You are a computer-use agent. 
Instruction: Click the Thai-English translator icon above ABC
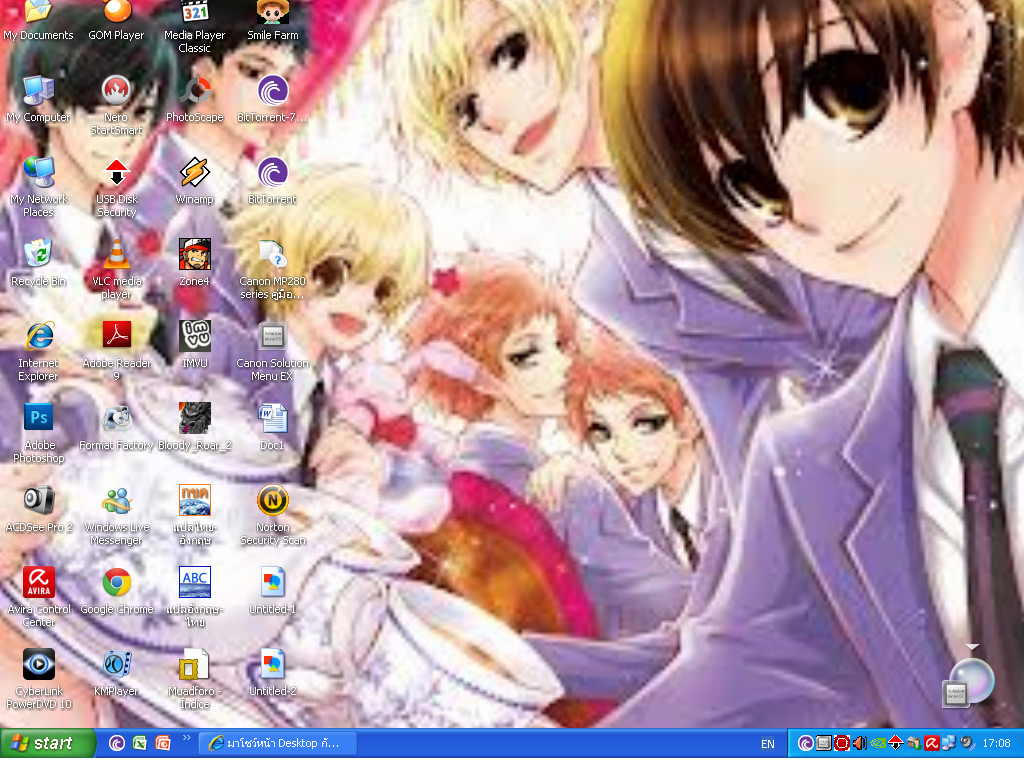click(195, 516)
